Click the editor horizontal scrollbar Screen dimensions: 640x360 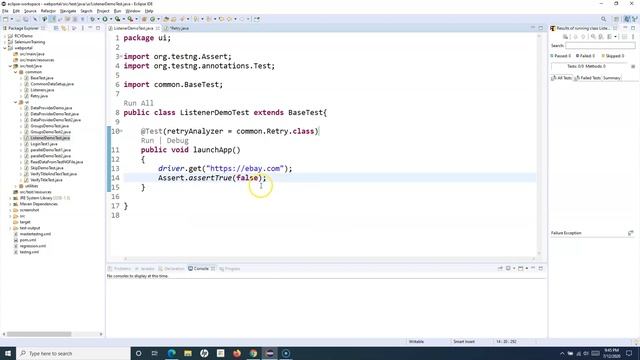(329, 259)
